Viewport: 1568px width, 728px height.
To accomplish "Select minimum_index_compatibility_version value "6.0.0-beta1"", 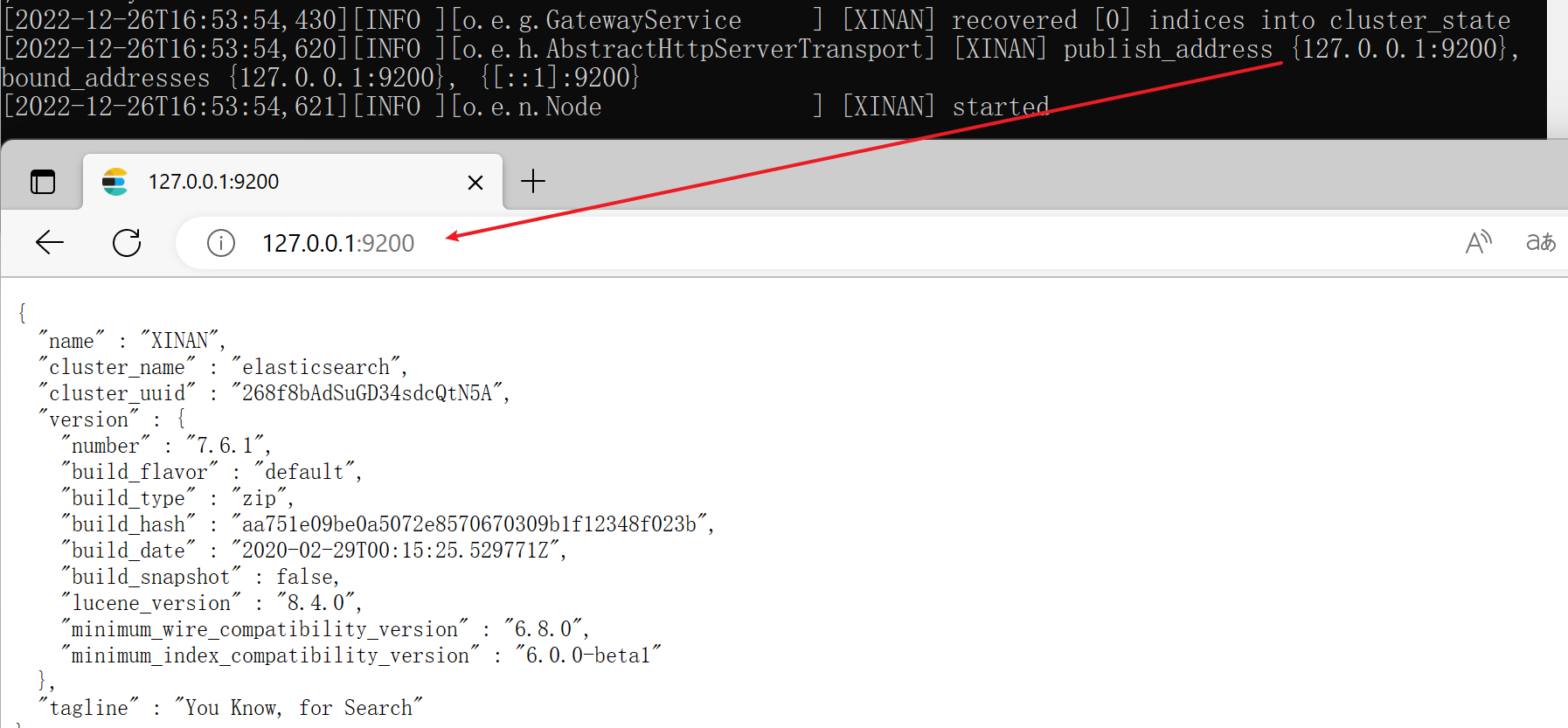I will coord(588,655).
